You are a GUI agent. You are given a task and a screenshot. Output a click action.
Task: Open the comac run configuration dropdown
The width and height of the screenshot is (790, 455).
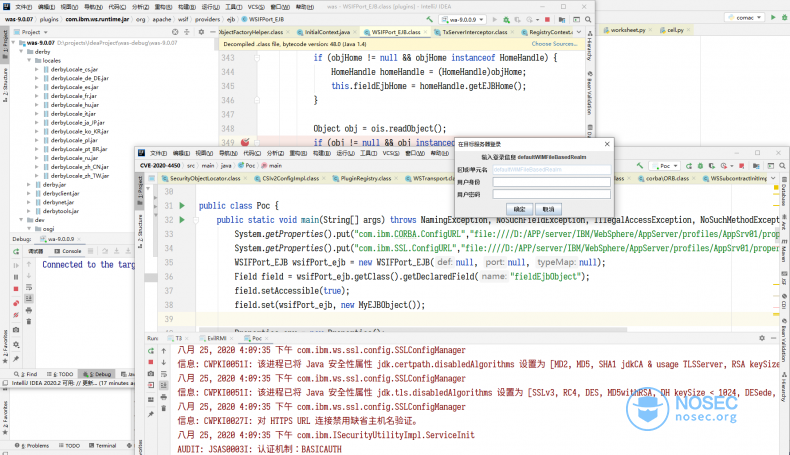coord(745,18)
